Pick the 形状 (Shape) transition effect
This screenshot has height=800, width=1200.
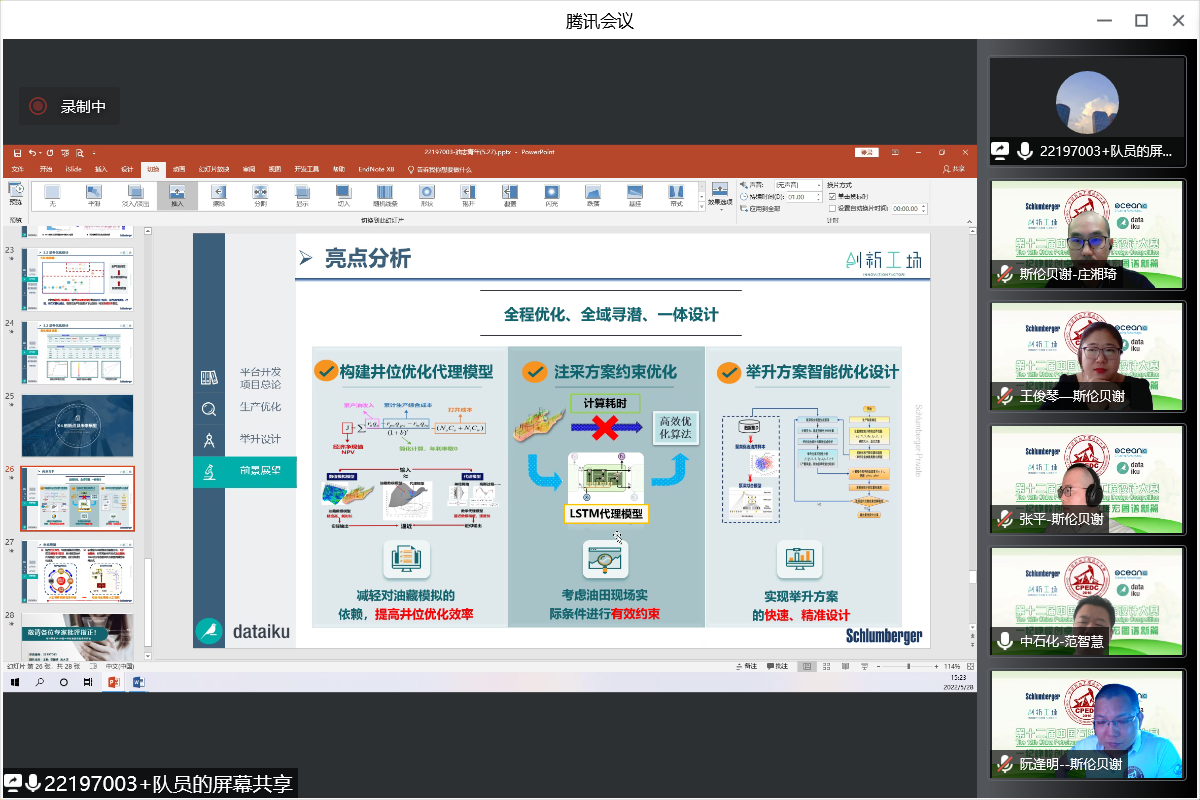pyautogui.click(x=426, y=194)
